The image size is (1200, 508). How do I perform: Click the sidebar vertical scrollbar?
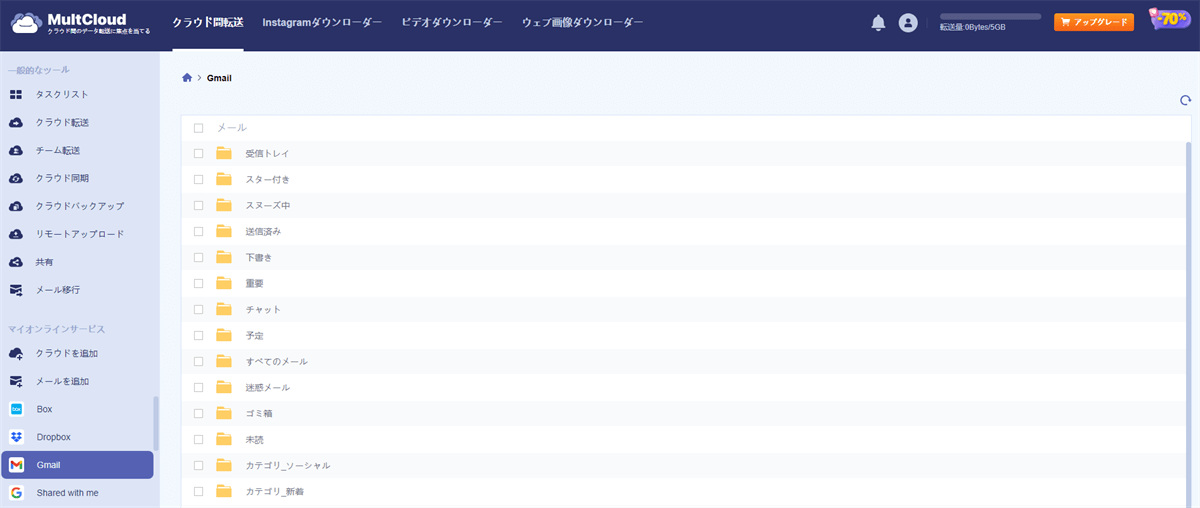155,424
